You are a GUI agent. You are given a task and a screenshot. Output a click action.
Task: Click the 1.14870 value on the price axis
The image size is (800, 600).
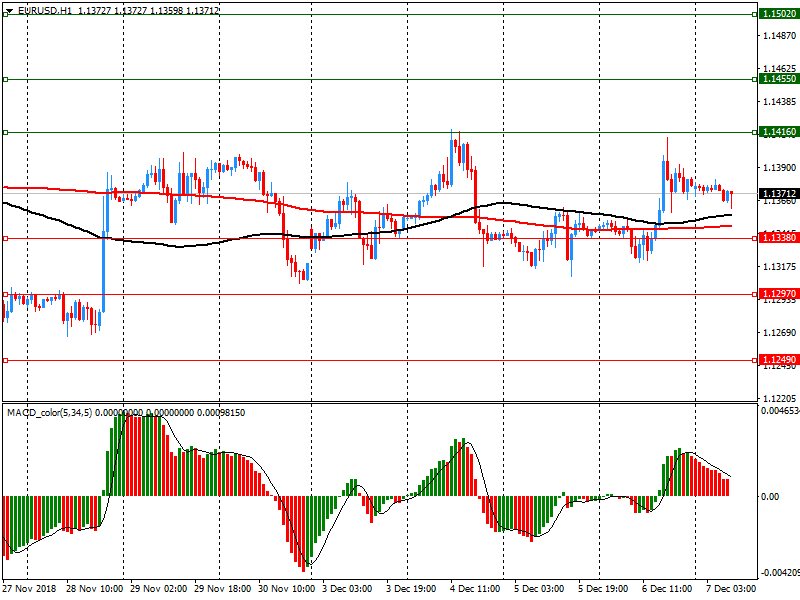779,35
